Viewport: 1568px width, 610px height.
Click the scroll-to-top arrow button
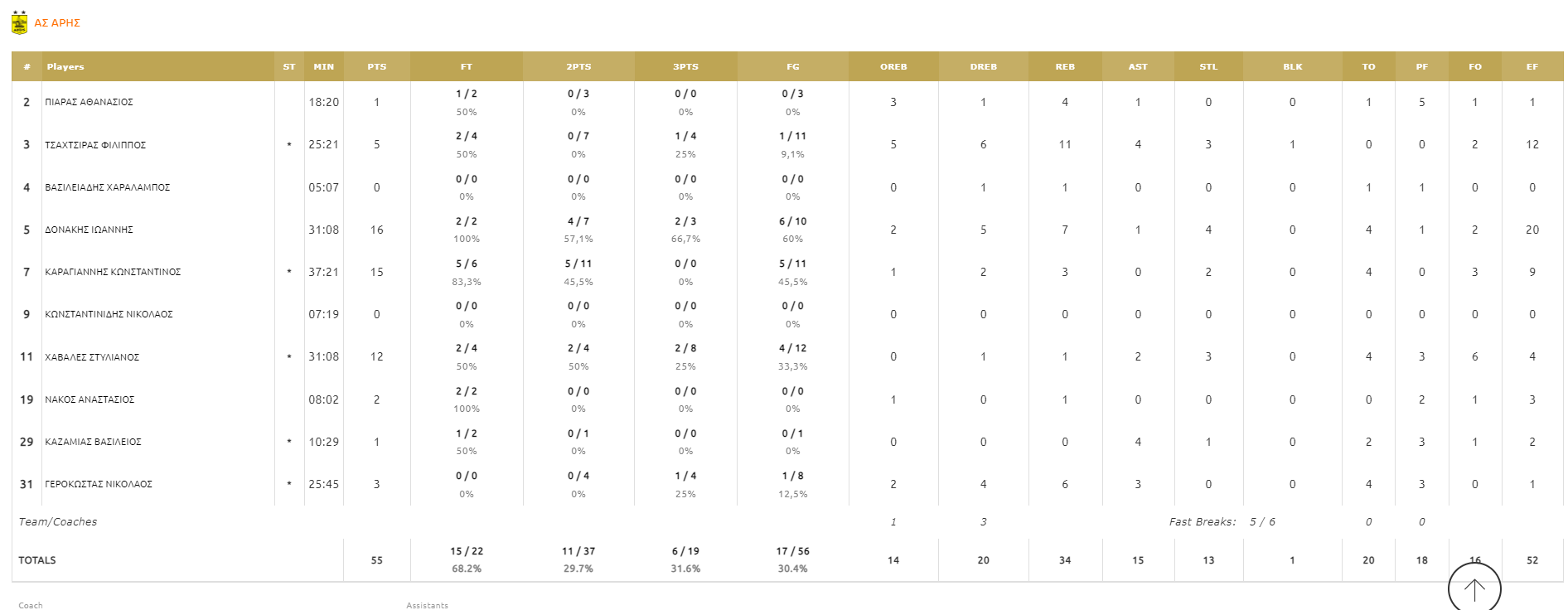(1474, 588)
